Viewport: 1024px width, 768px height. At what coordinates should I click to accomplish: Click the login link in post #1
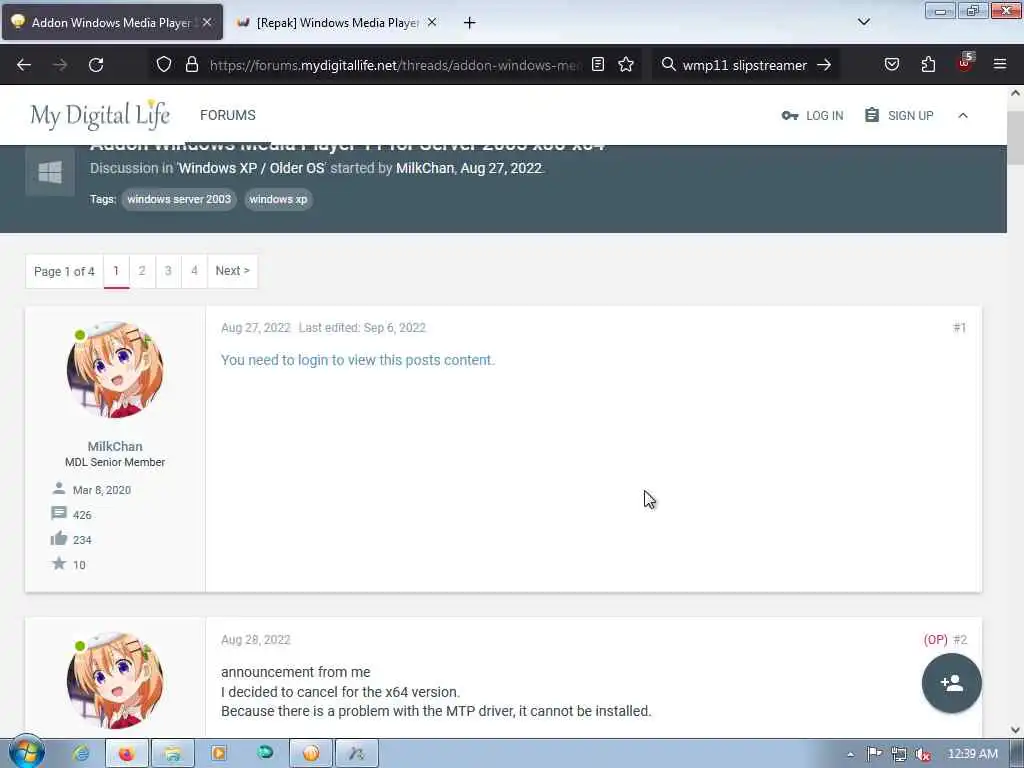313,360
